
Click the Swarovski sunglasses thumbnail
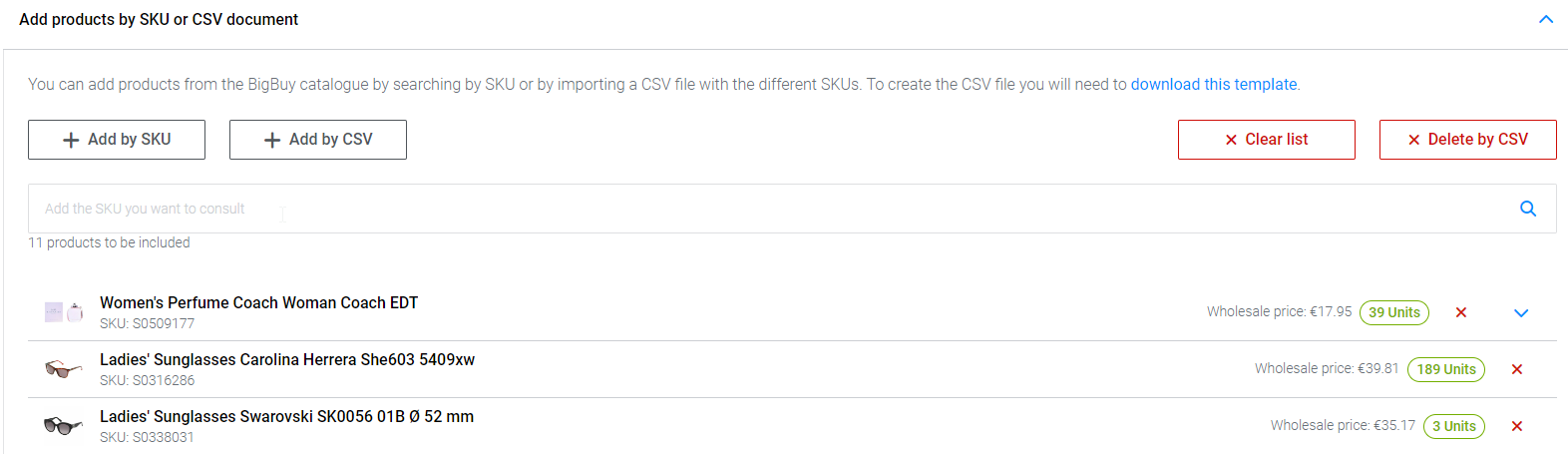(64, 426)
